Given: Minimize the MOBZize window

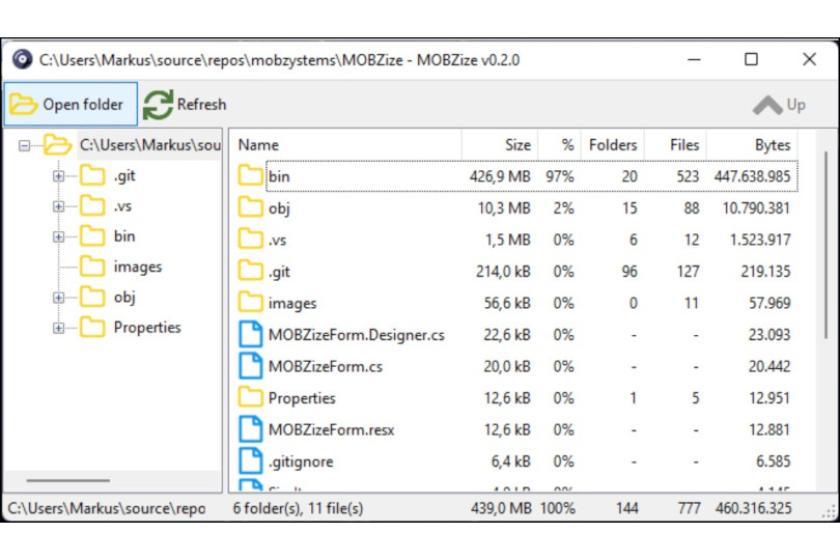Looking at the screenshot, I should pyautogui.click(x=694, y=59).
